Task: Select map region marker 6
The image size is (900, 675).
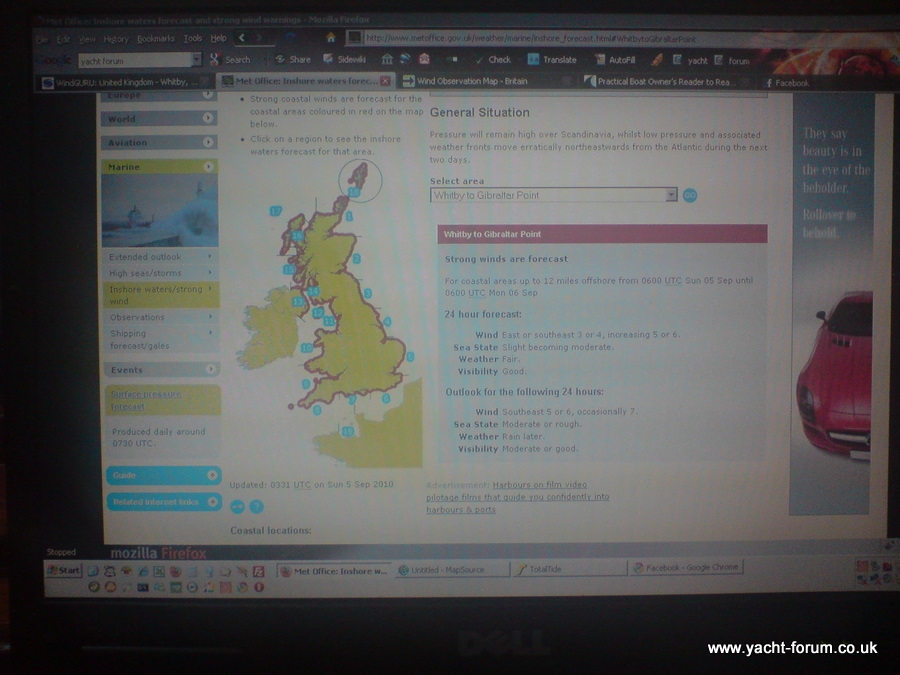Action: 386,398
